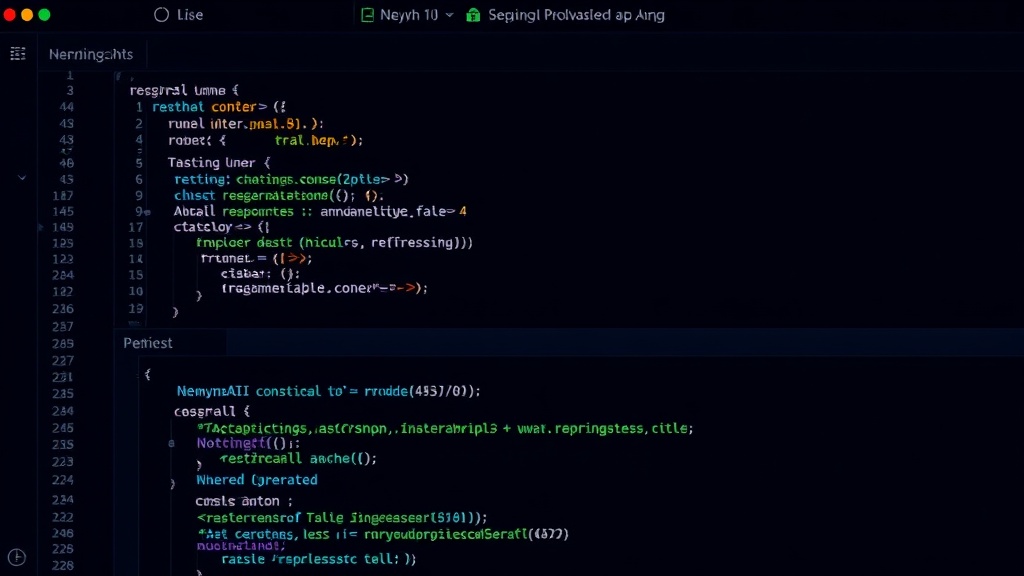Click the long green line starting 'TActaptictings'
This screenshot has height=576, width=1024.
click(x=445, y=428)
